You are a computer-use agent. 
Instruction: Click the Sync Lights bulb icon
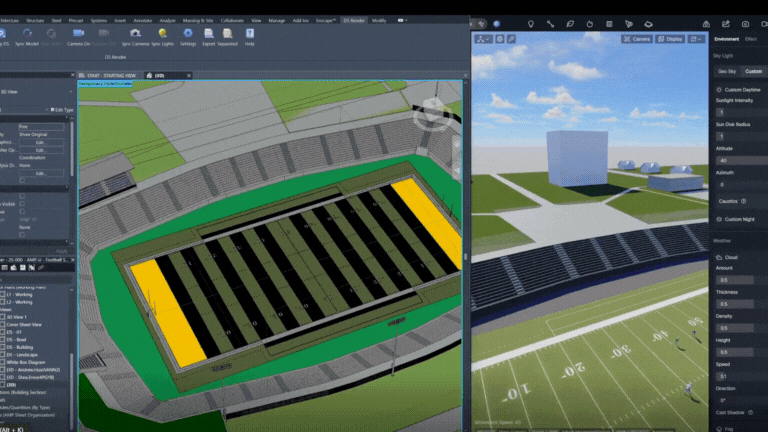click(163, 37)
